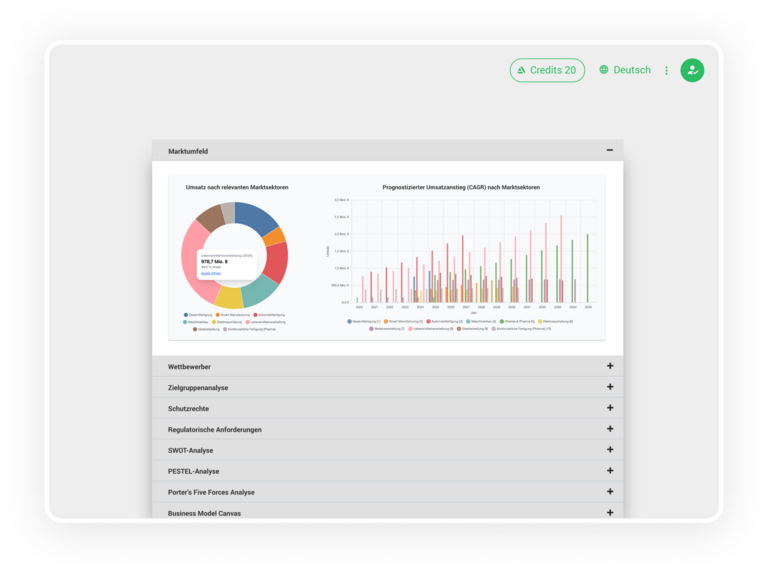Click the Marktumfeld section title

(188, 151)
